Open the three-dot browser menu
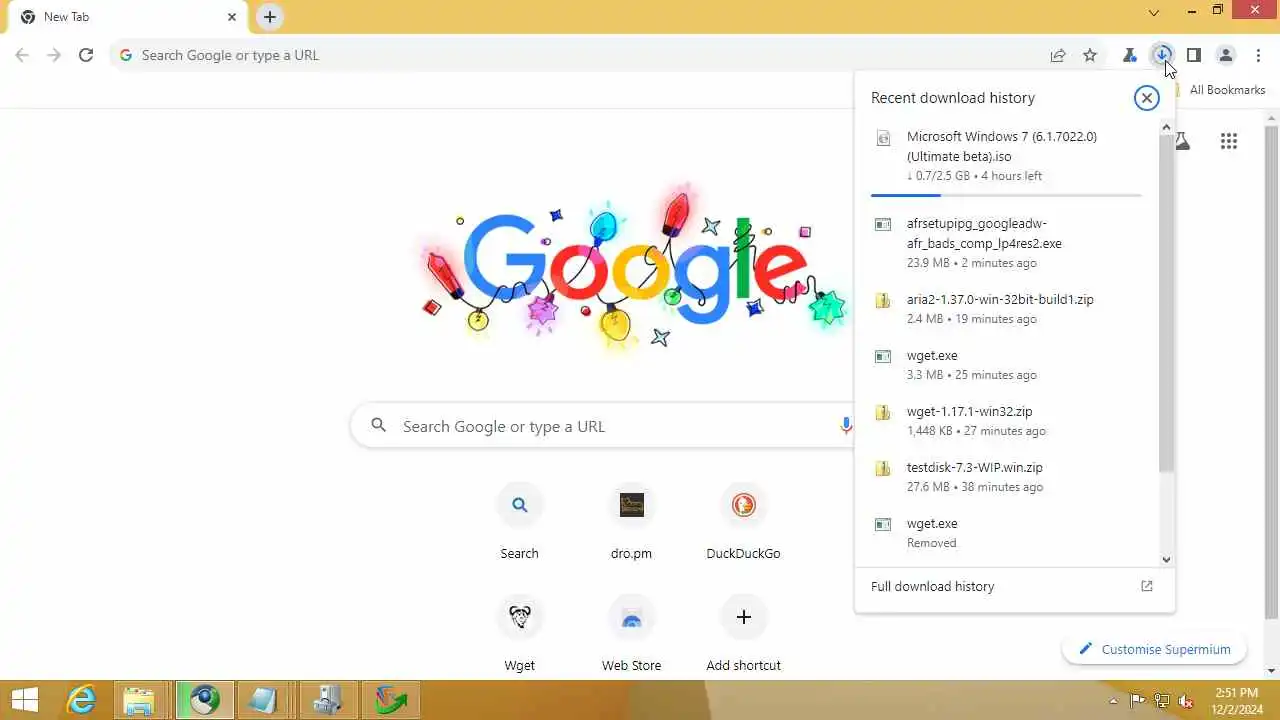This screenshot has height=720, width=1280. (x=1258, y=55)
